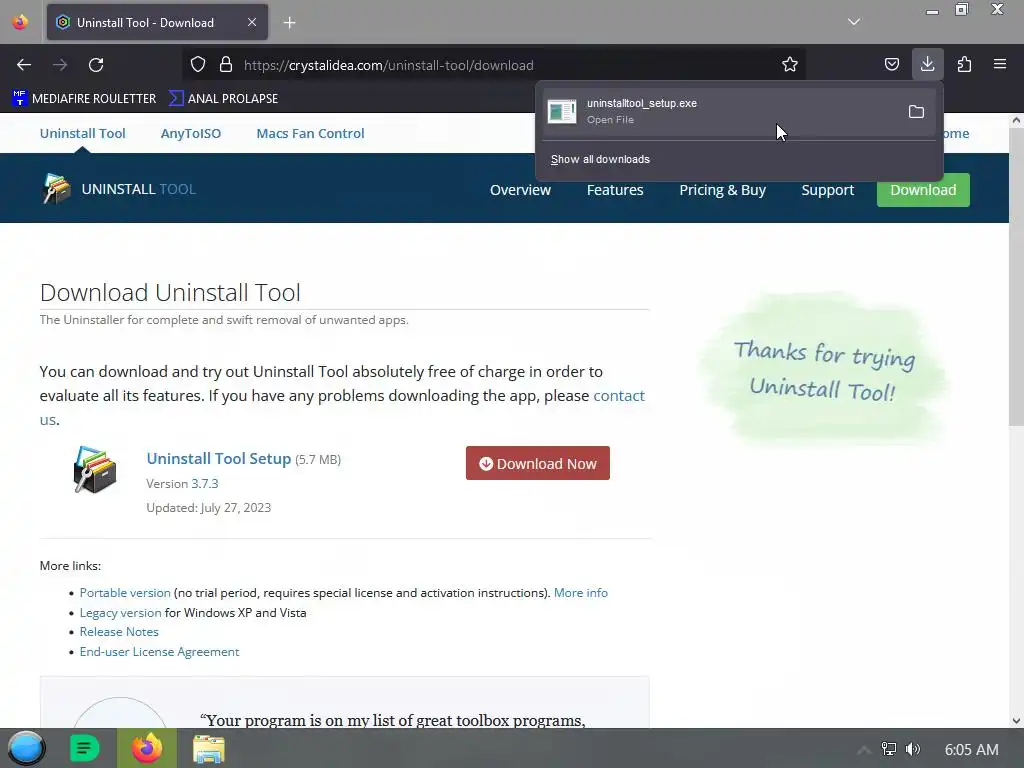Click Show all downloads

600,159
